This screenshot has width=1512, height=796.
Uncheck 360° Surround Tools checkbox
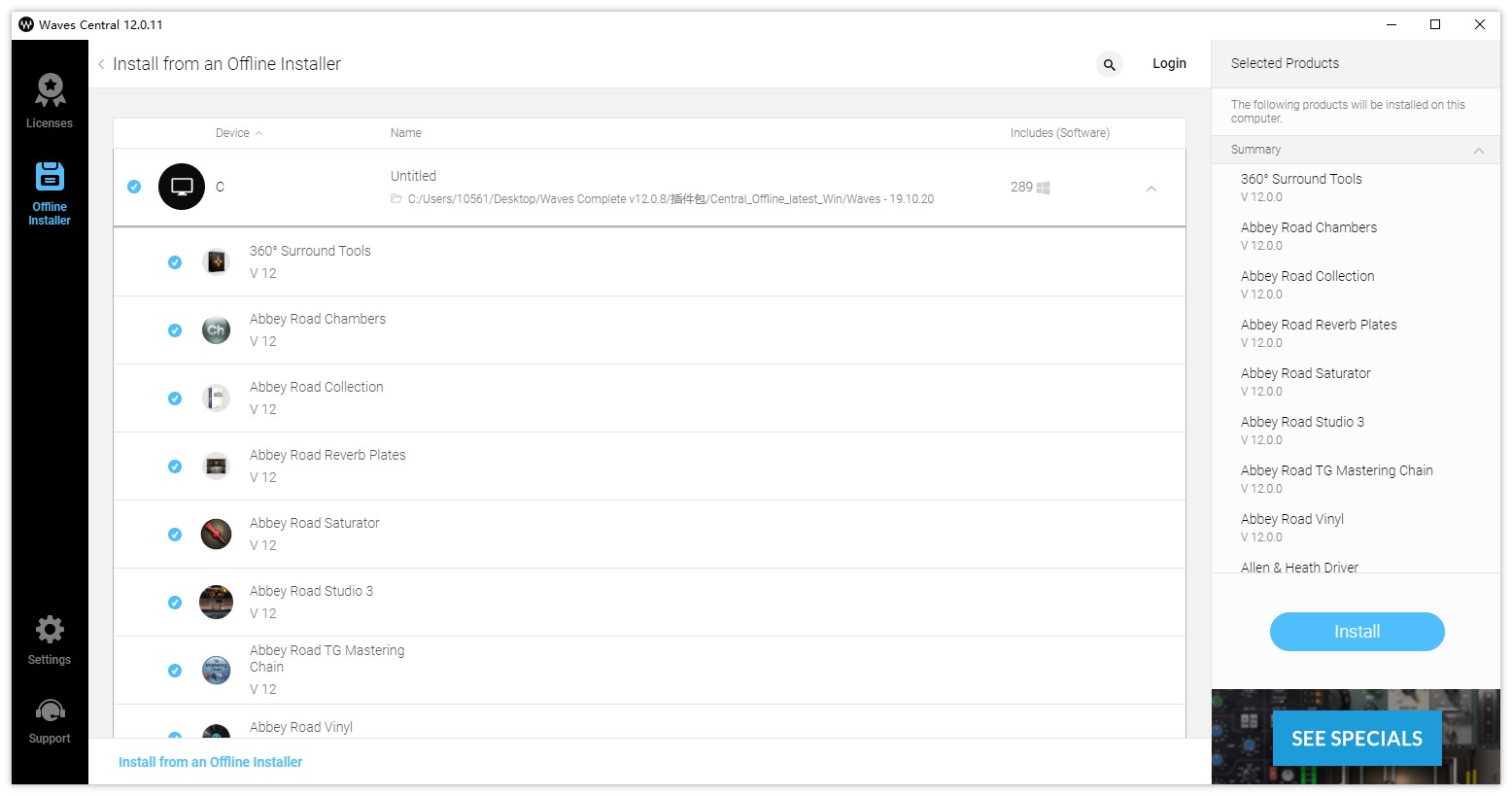tap(175, 261)
